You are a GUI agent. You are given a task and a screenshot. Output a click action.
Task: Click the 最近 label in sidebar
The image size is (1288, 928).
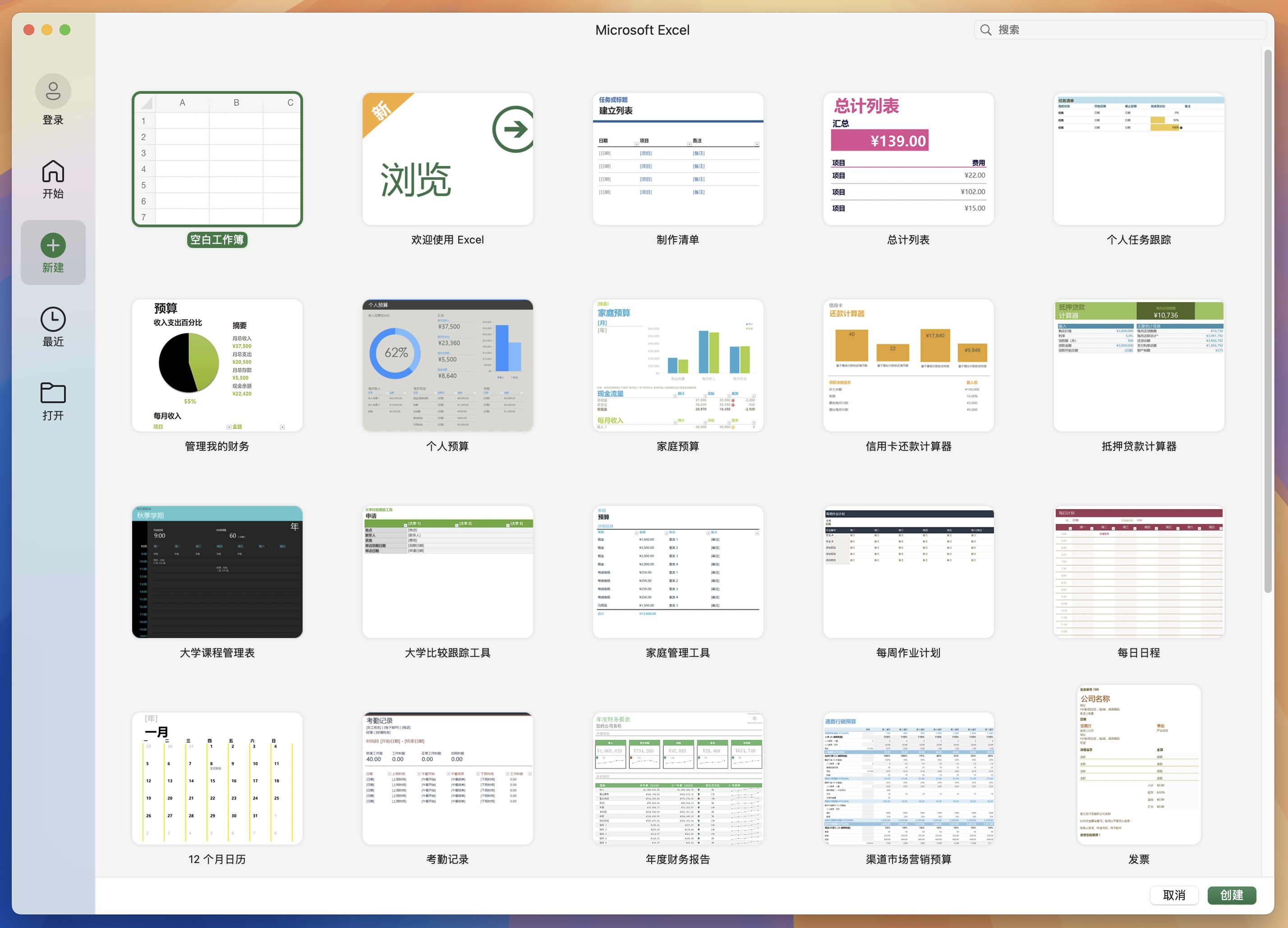pyautogui.click(x=53, y=341)
